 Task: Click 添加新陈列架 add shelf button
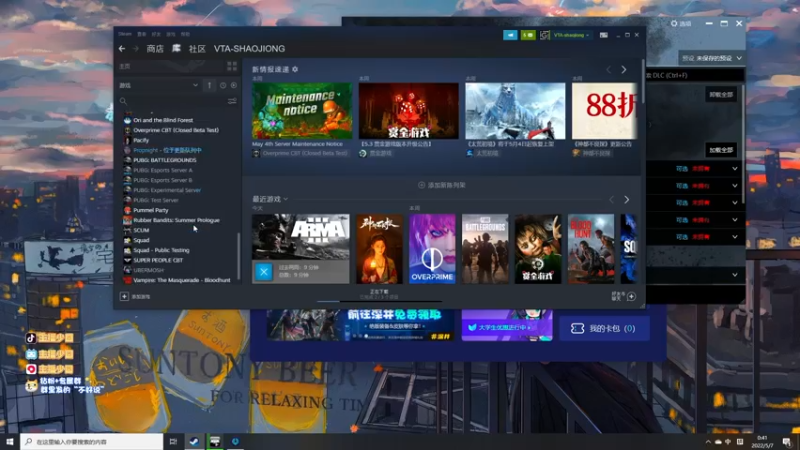[x=442, y=185]
